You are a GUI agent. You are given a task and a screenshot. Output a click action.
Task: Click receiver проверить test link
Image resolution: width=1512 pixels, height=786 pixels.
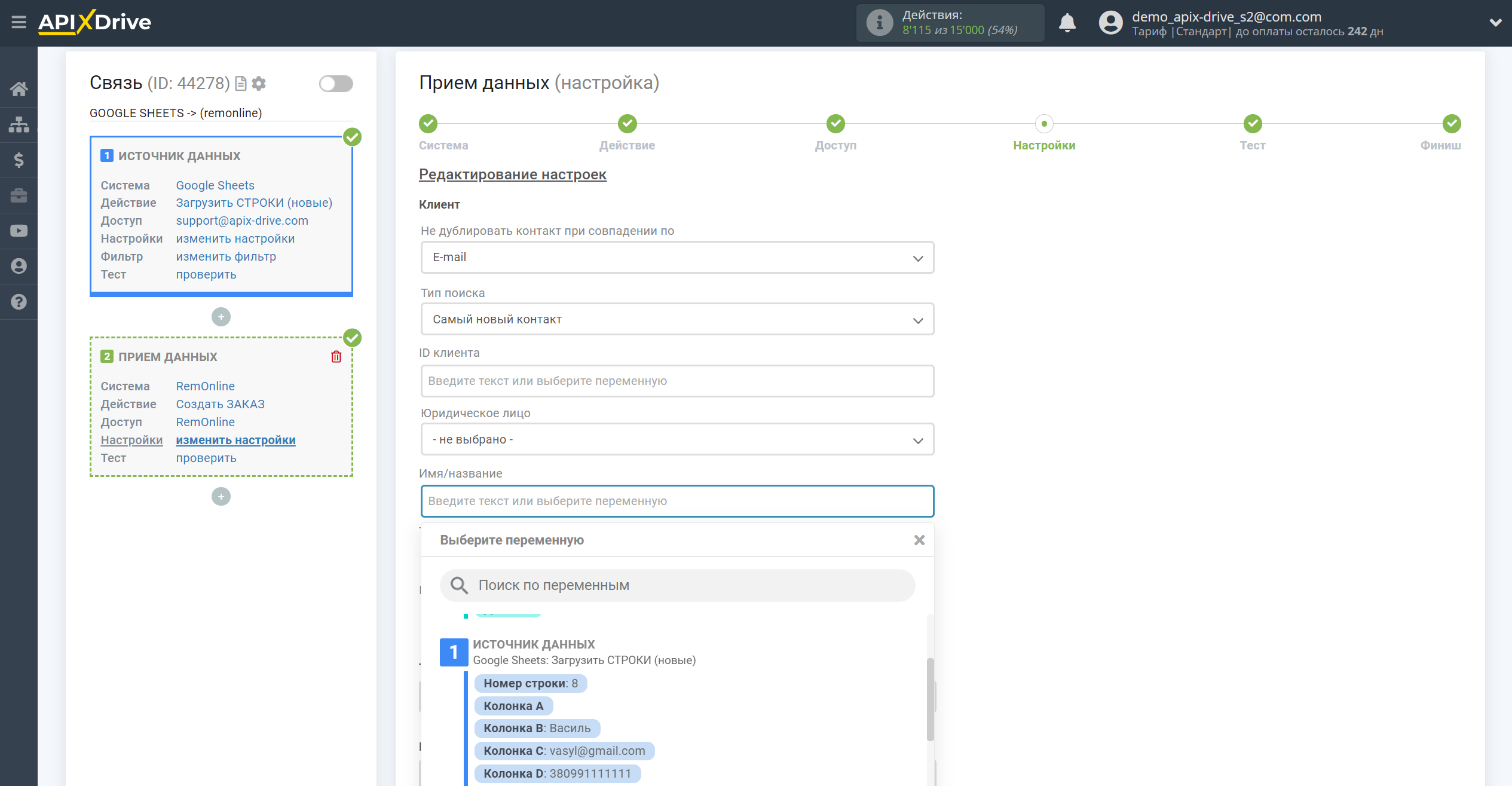(206, 458)
